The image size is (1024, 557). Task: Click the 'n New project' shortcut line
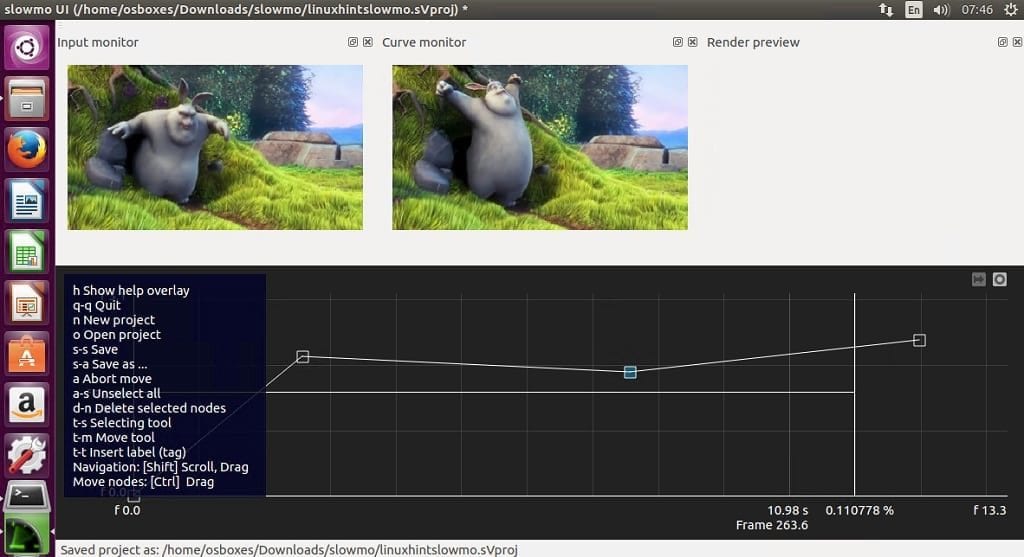(x=114, y=320)
